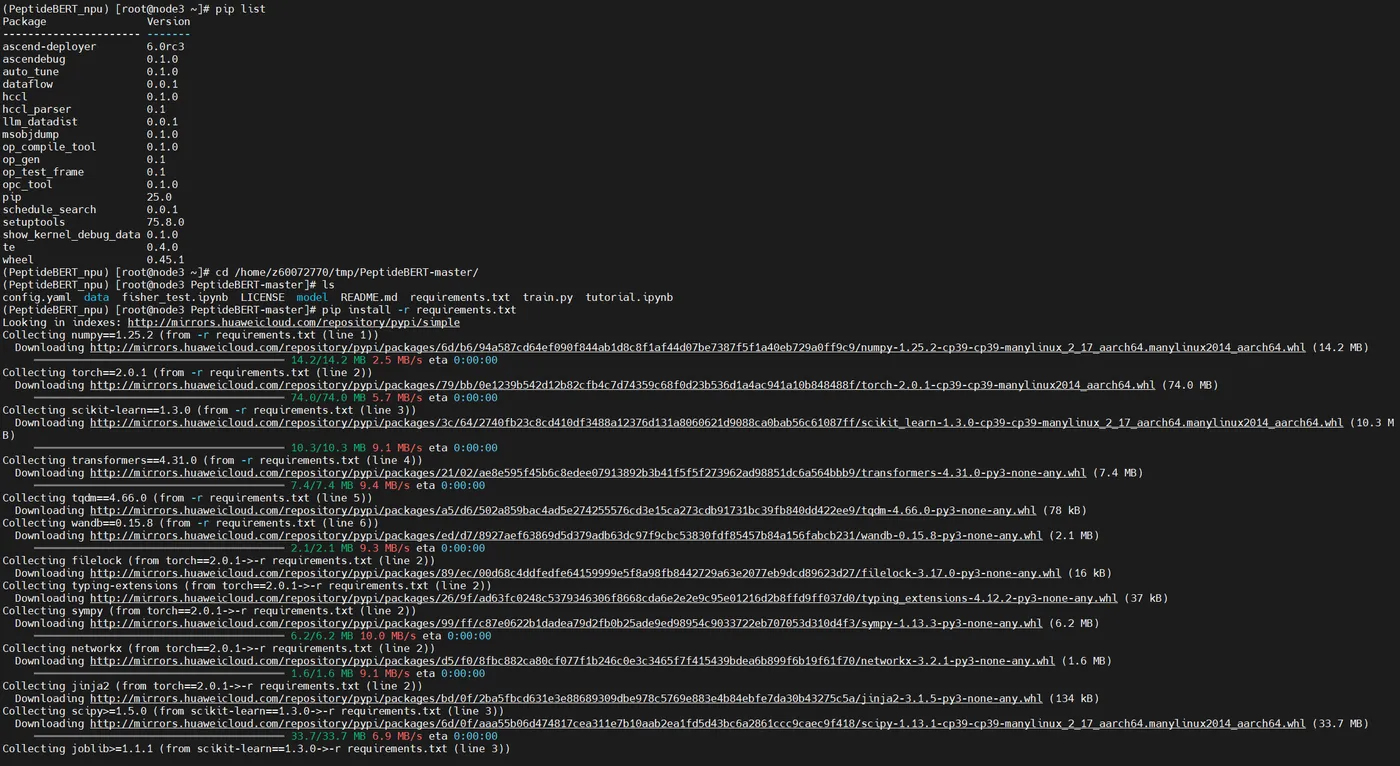Select README.md in the ls output

pyautogui.click(x=369, y=297)
